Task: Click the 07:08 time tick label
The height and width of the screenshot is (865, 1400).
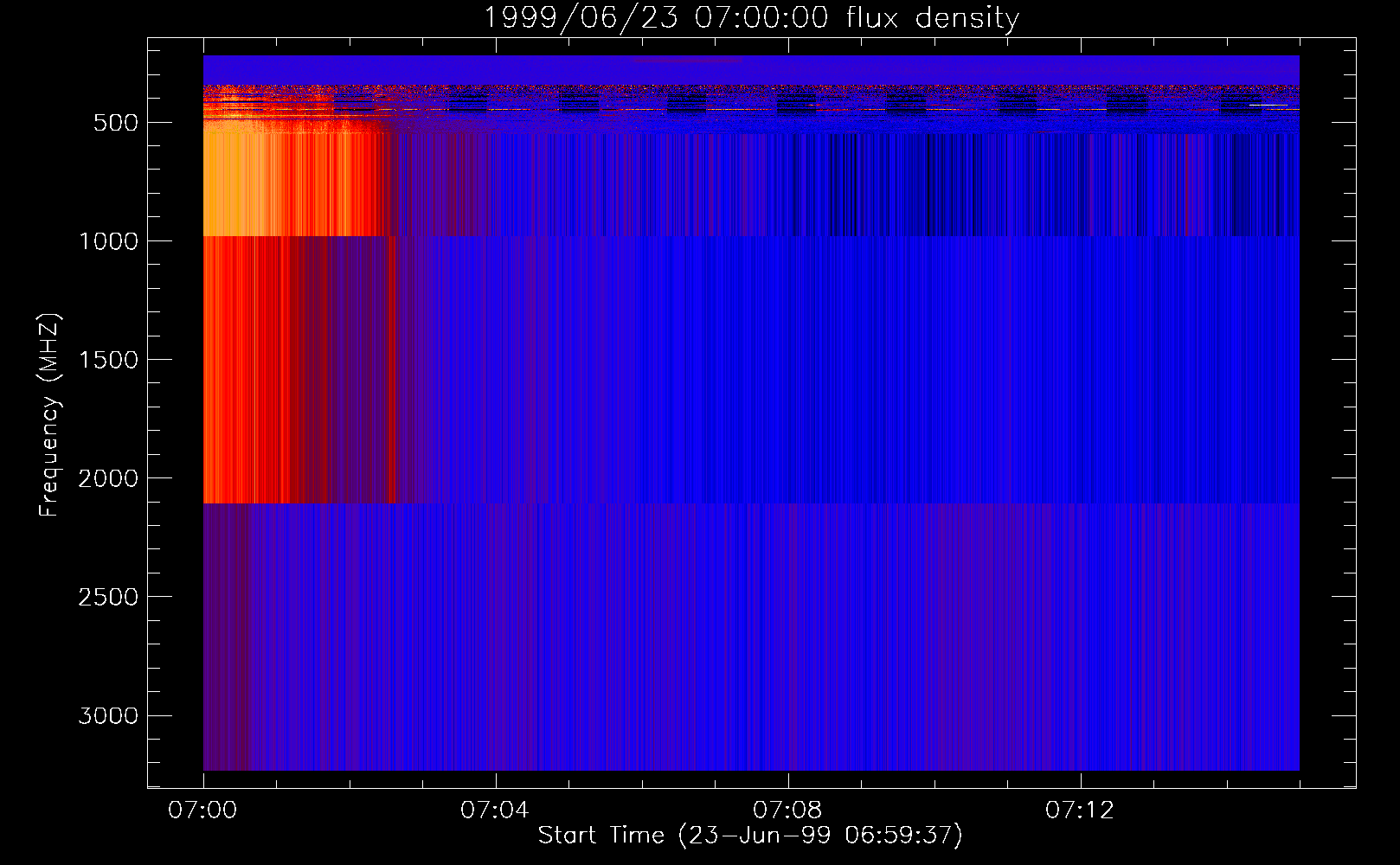Action: [x=787, y=811]
